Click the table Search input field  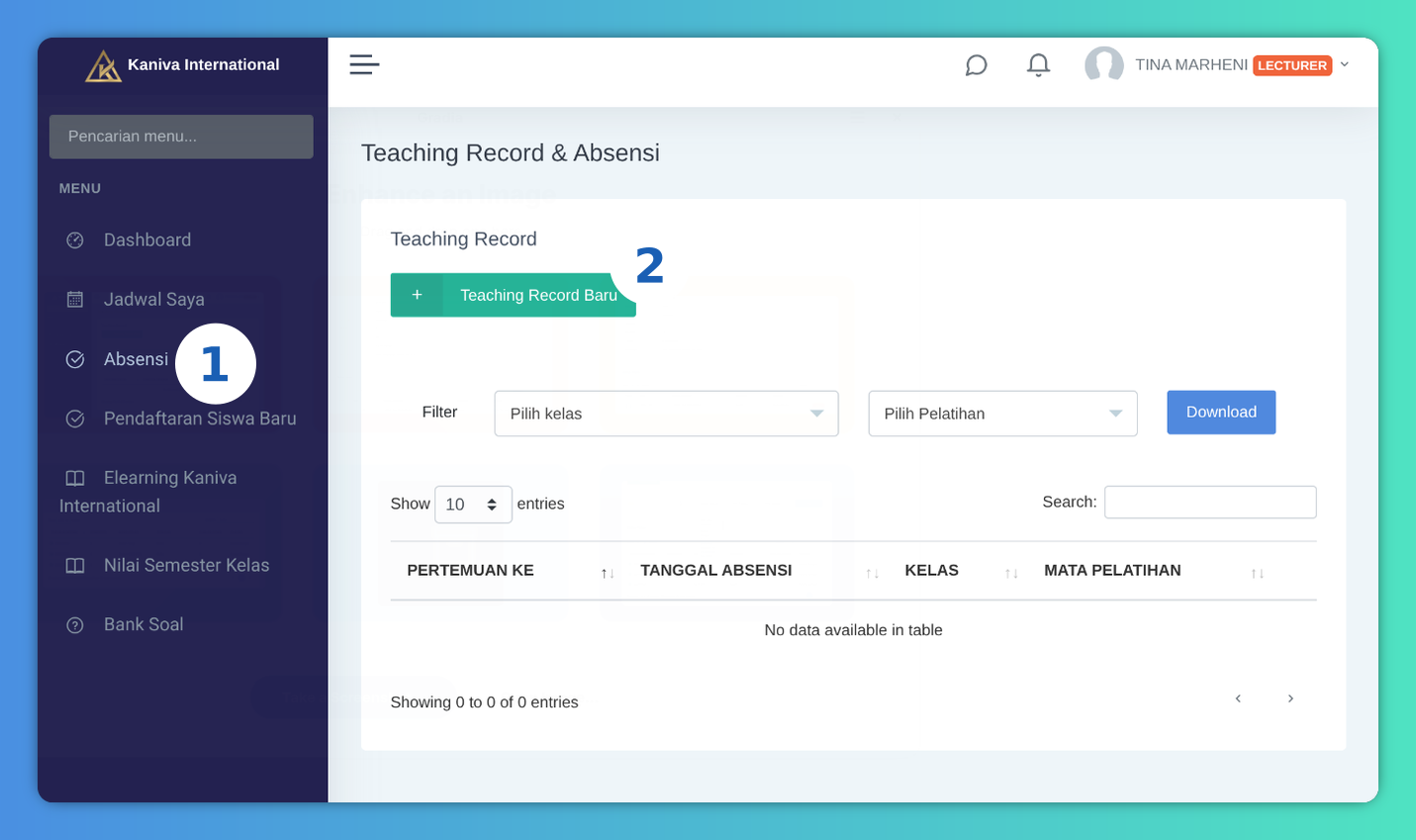[x=1209, y=503]
